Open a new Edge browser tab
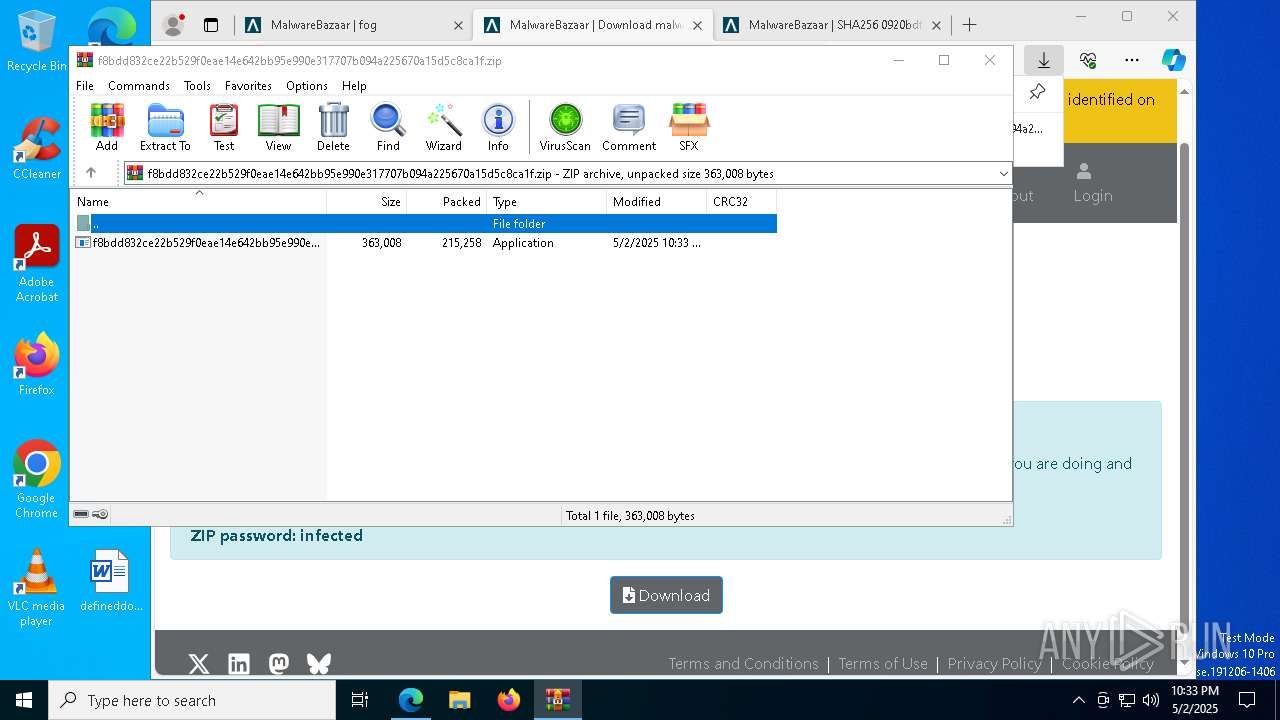 click(x=969, y=25)
